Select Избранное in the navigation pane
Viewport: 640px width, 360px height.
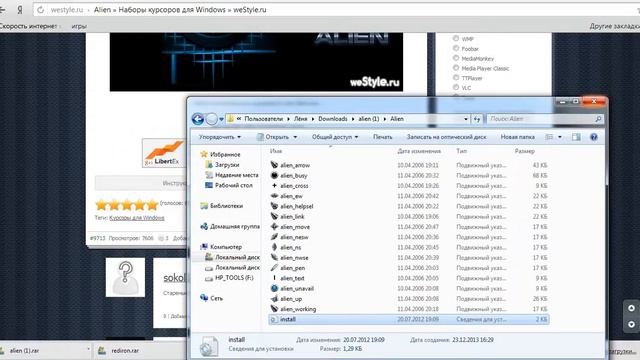point(225,154)
